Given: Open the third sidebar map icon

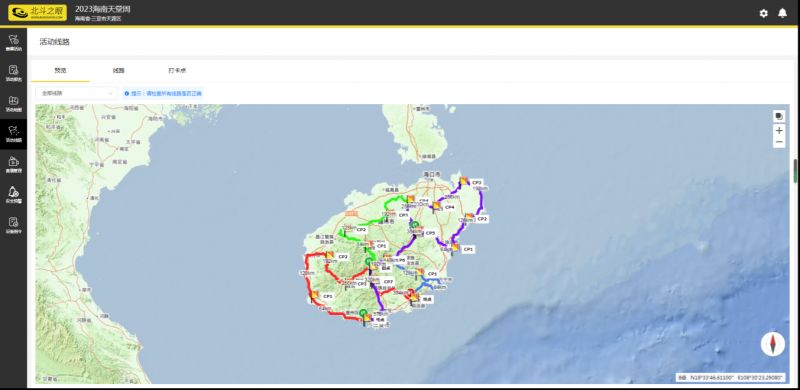Looking at the screenshot, I should tap(13, 103).
